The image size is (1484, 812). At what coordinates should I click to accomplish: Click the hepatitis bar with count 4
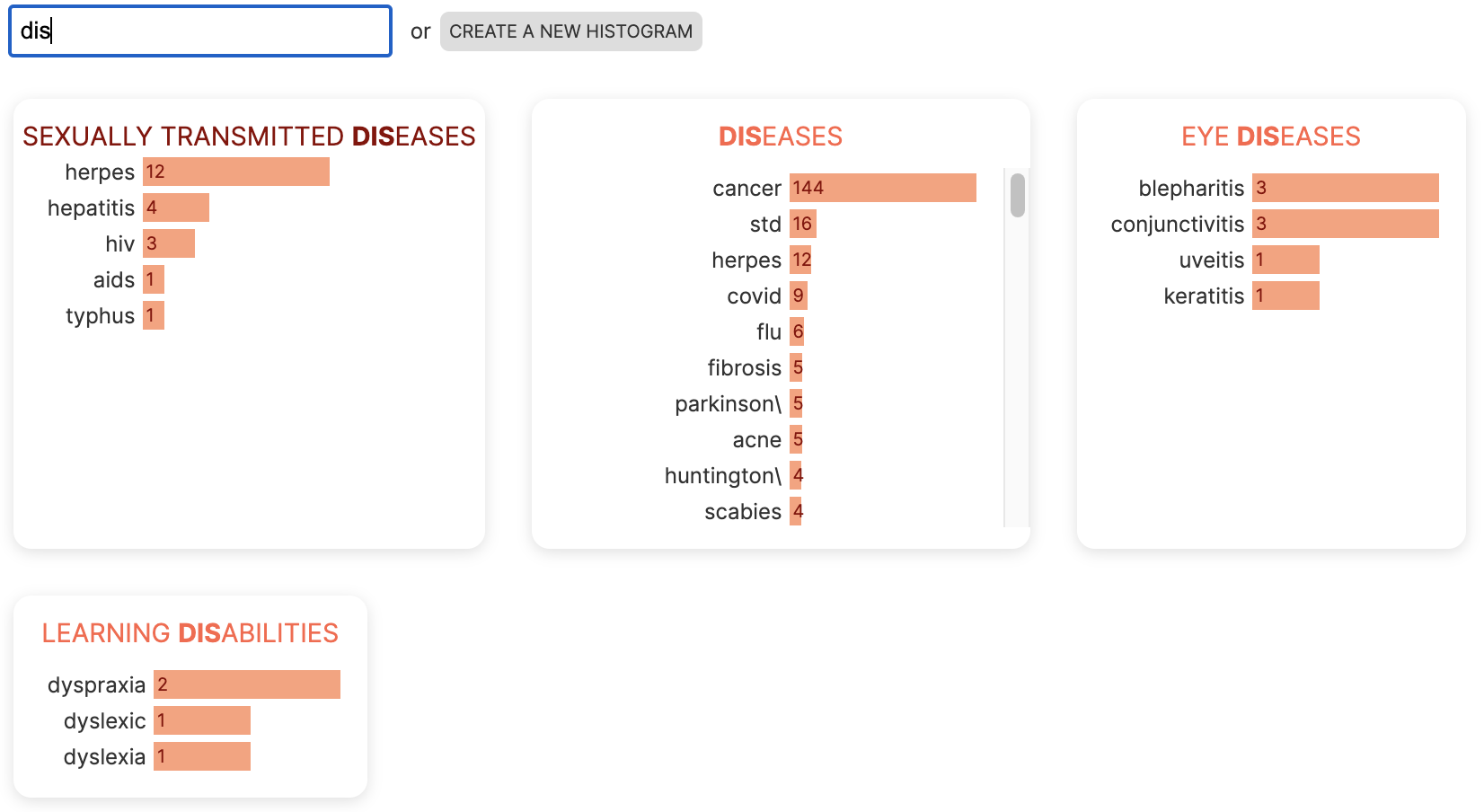pos(176,207)
